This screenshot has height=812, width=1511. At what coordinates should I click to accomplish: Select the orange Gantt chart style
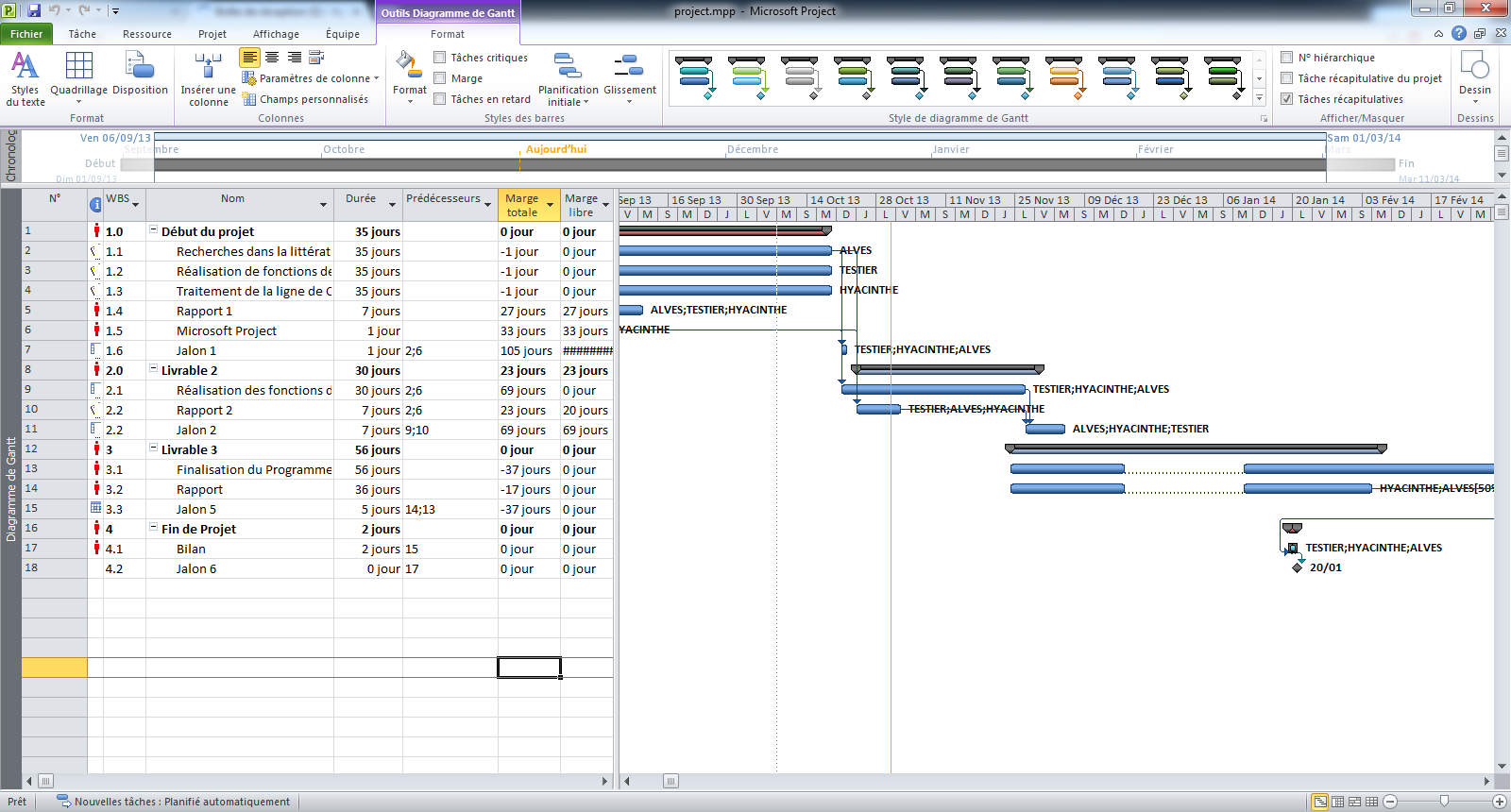click(x=1064, y=77)
